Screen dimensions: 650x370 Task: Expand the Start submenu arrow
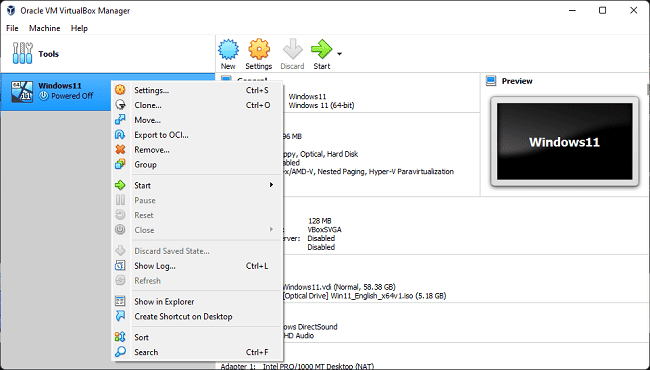pyautogui.click(x=272, y=185)
